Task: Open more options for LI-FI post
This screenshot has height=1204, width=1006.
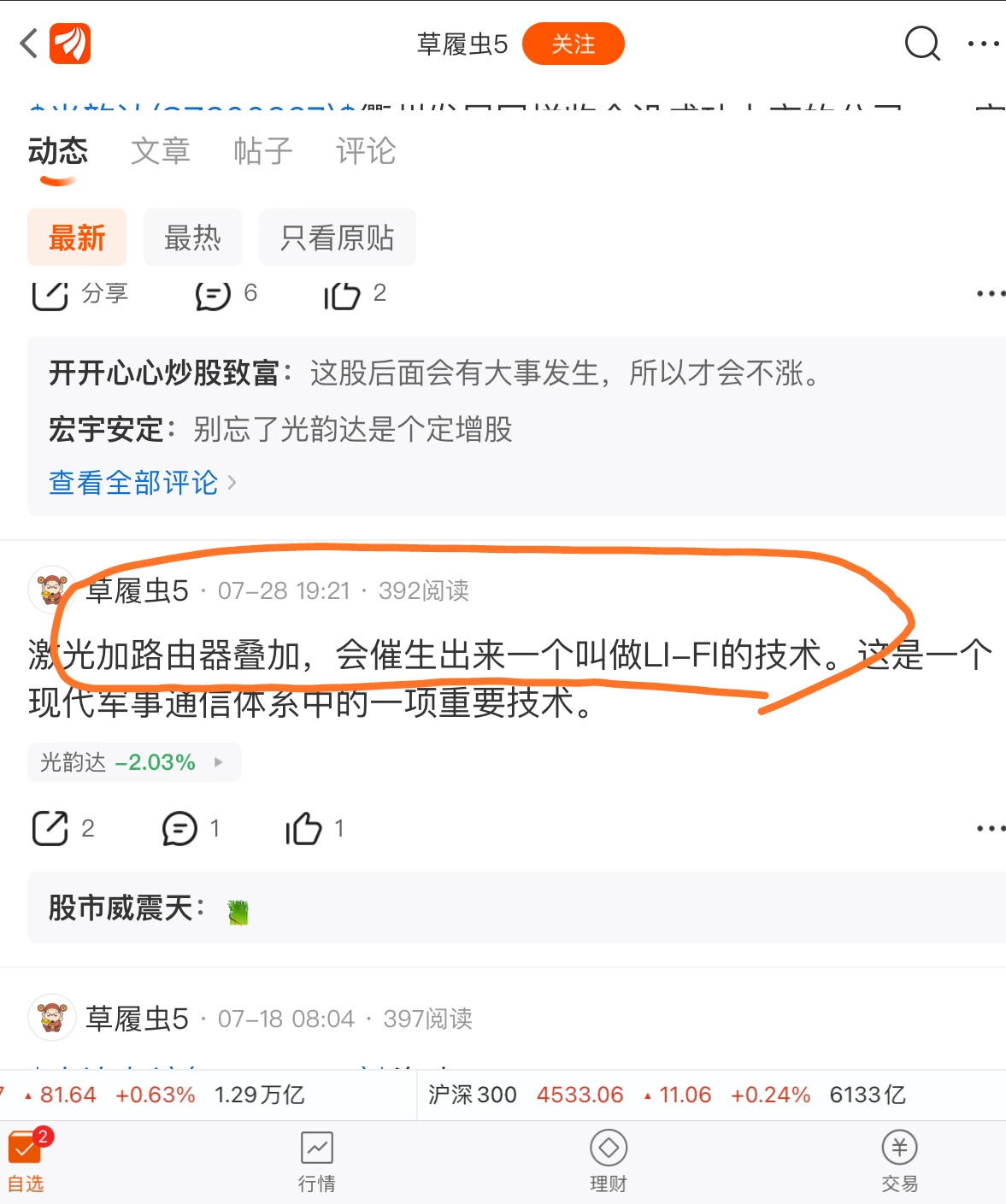Action: pos(991,828)
